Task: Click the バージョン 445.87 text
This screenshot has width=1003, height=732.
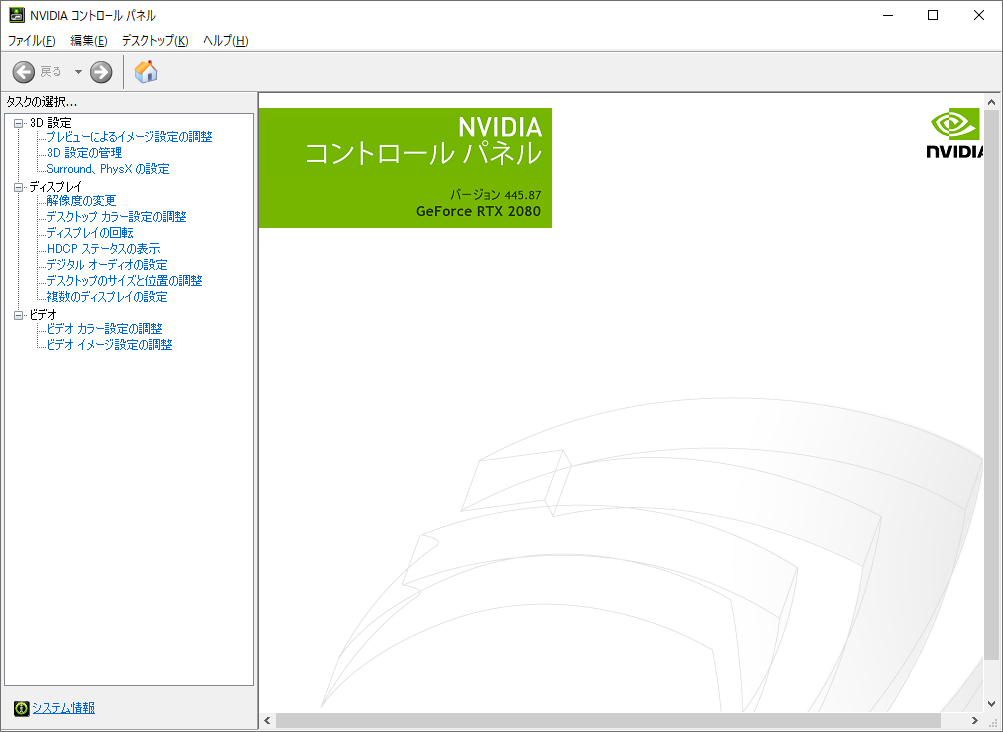Action: 496,195
